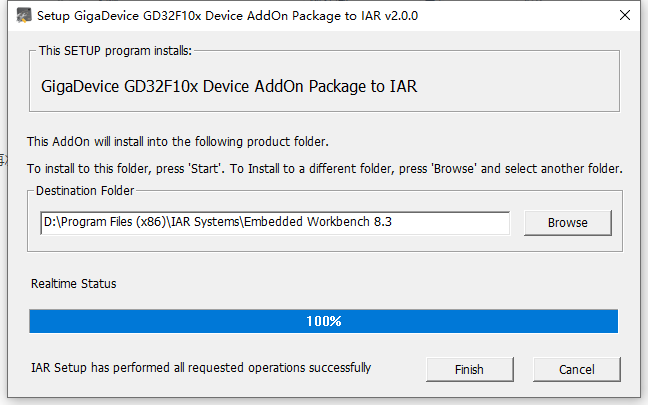Click the success status message text
The image size is (648, 405).
[x=201, y=368]
